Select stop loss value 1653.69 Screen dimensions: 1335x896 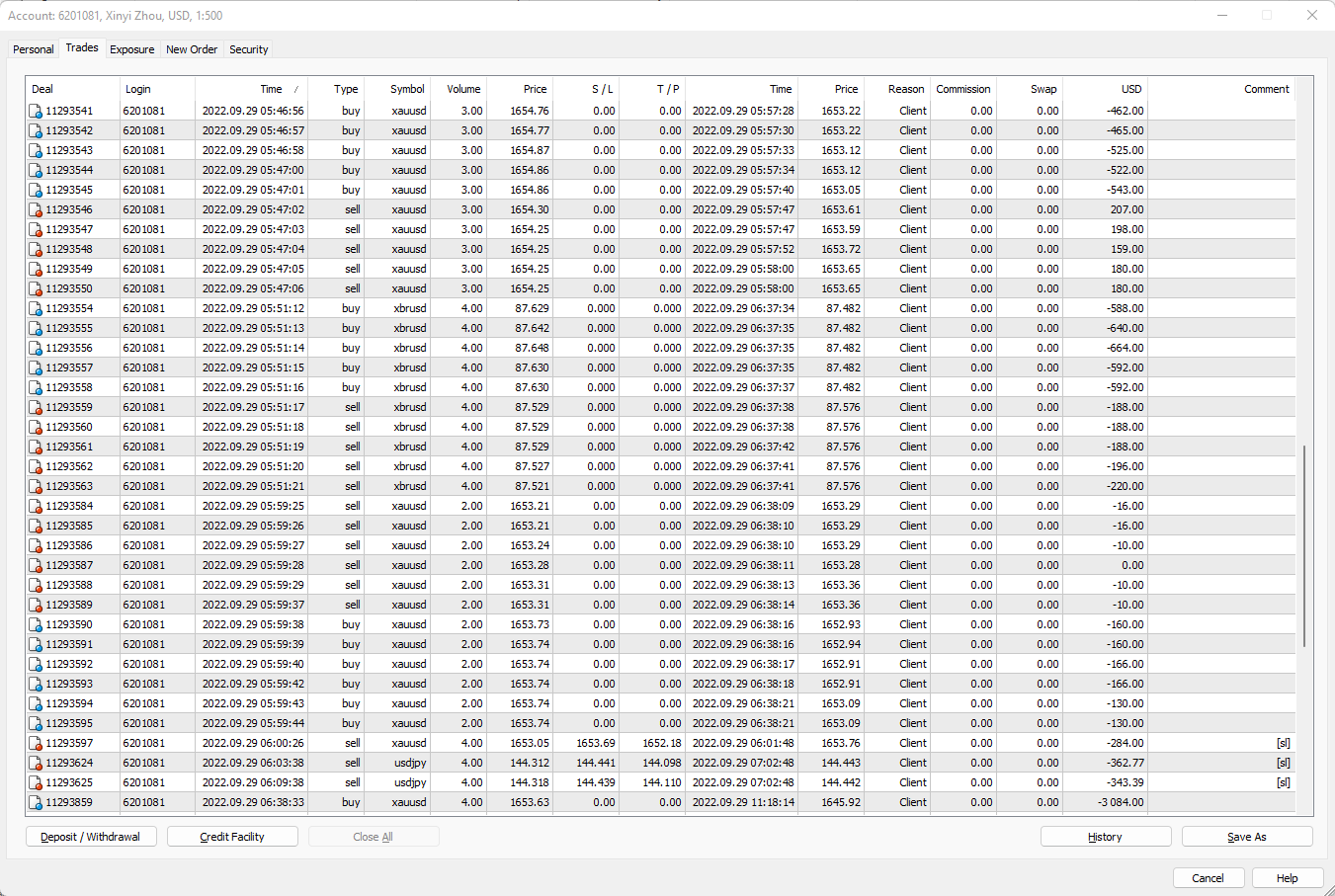(596, 743)
